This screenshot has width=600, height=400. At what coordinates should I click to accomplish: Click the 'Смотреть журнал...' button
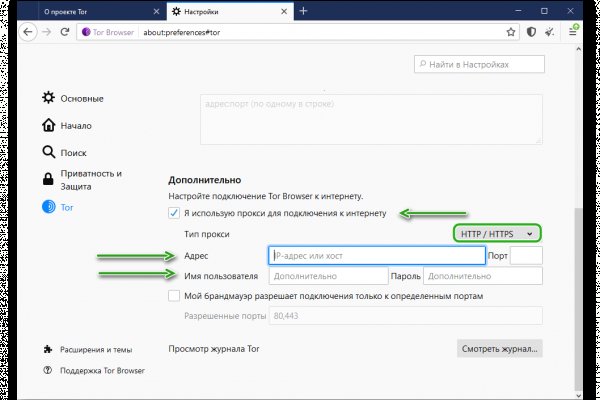499,349
